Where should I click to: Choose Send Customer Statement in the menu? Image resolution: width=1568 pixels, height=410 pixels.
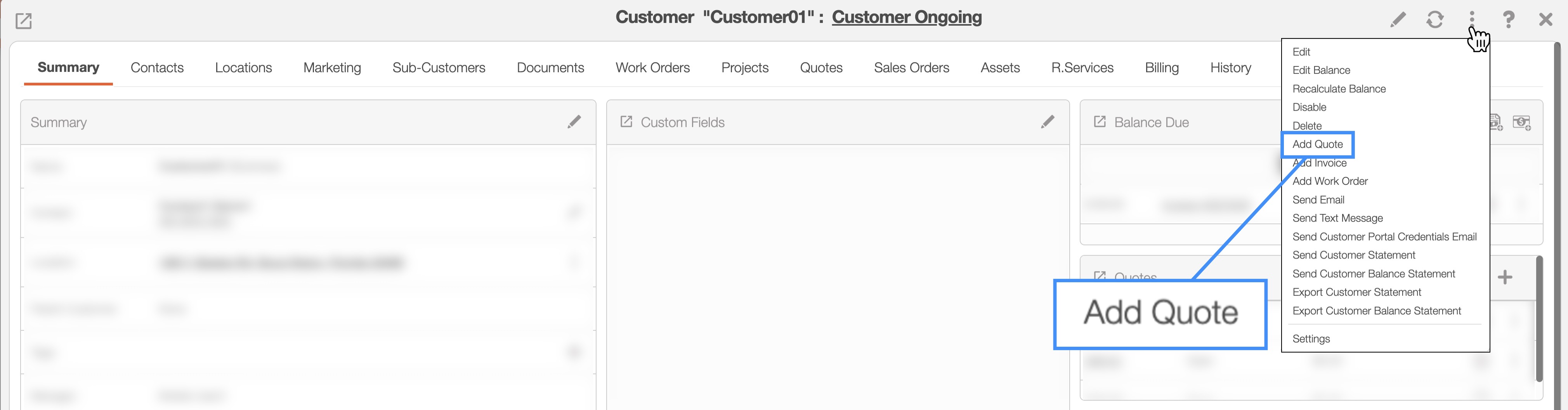(1353, 255)
